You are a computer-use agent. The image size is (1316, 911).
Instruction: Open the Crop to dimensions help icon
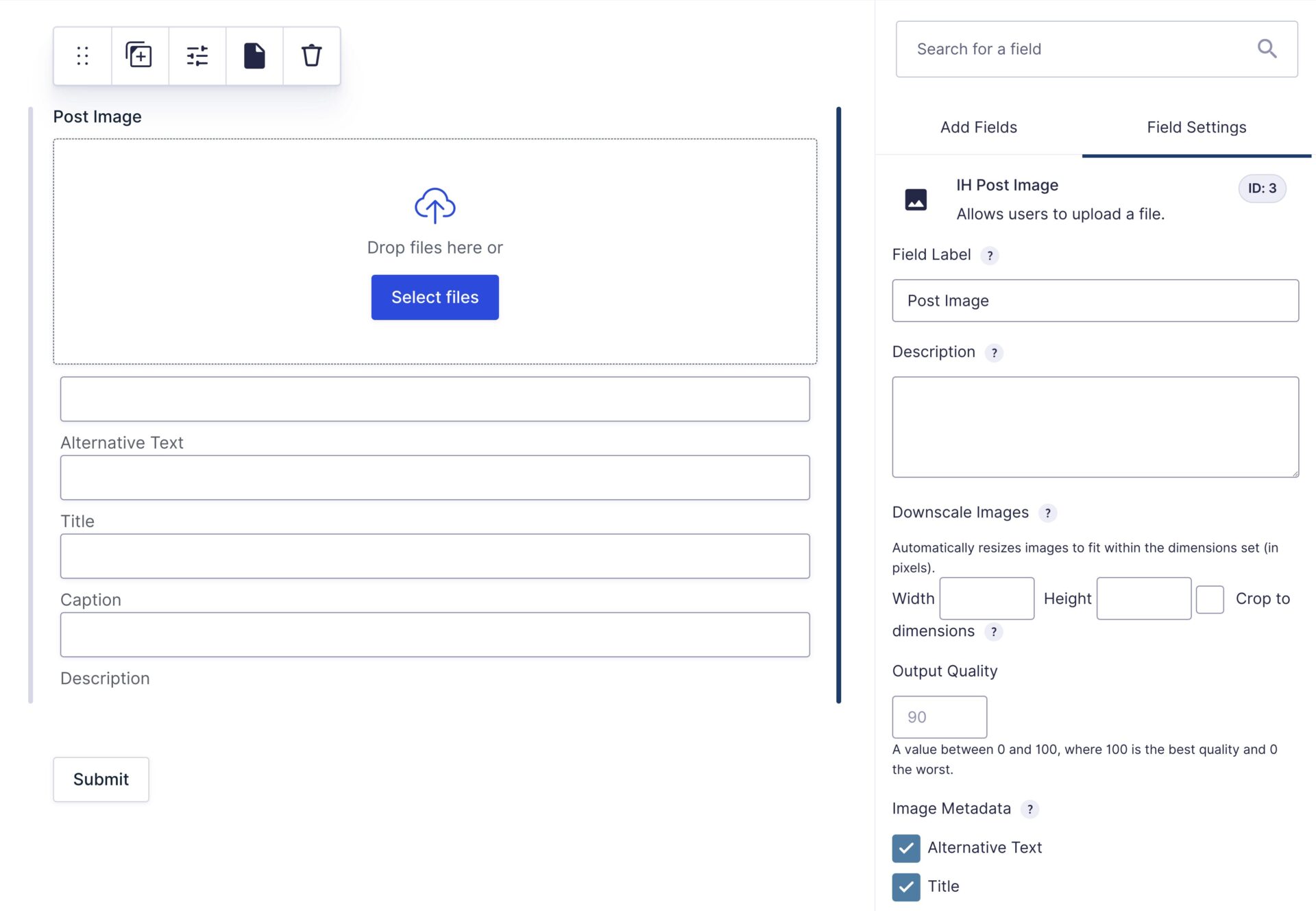pos(995,631)
